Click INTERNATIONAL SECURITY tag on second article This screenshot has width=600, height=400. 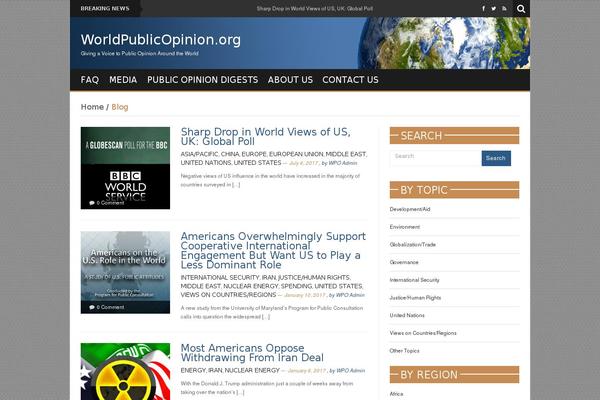tap(220, 278)
